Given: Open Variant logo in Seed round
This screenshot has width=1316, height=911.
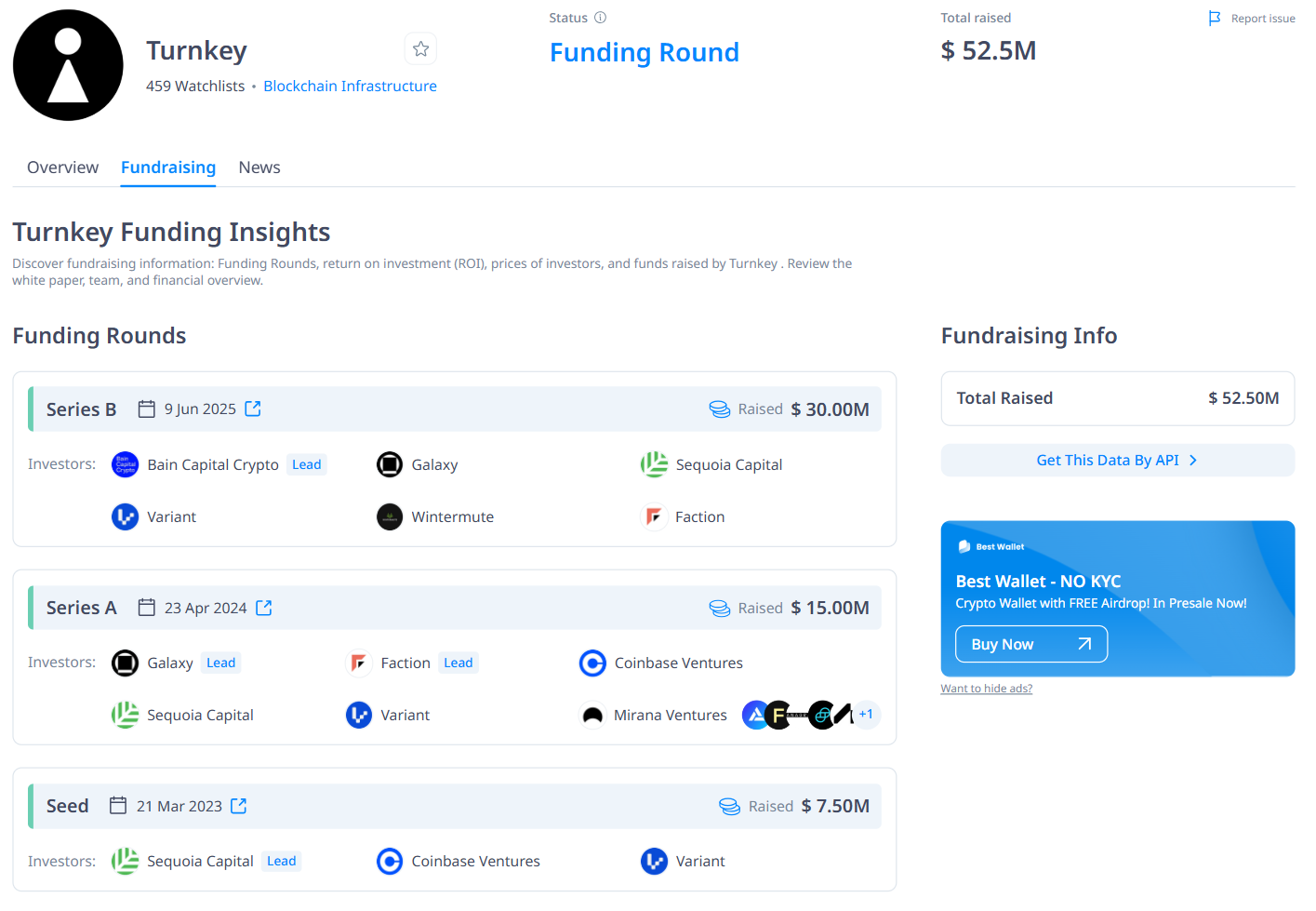Looking at the screenshot, I should [x=654, y=861].
